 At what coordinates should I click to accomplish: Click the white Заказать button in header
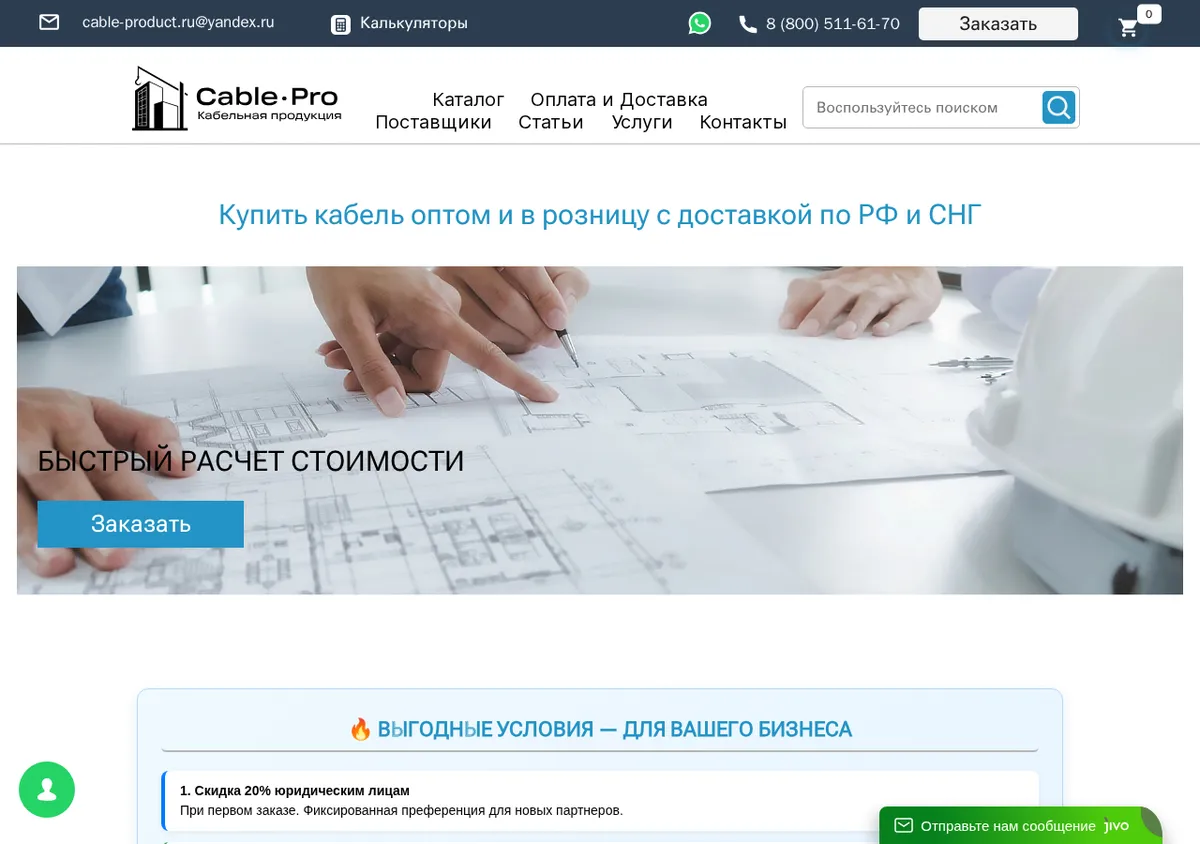click(998, 24)
